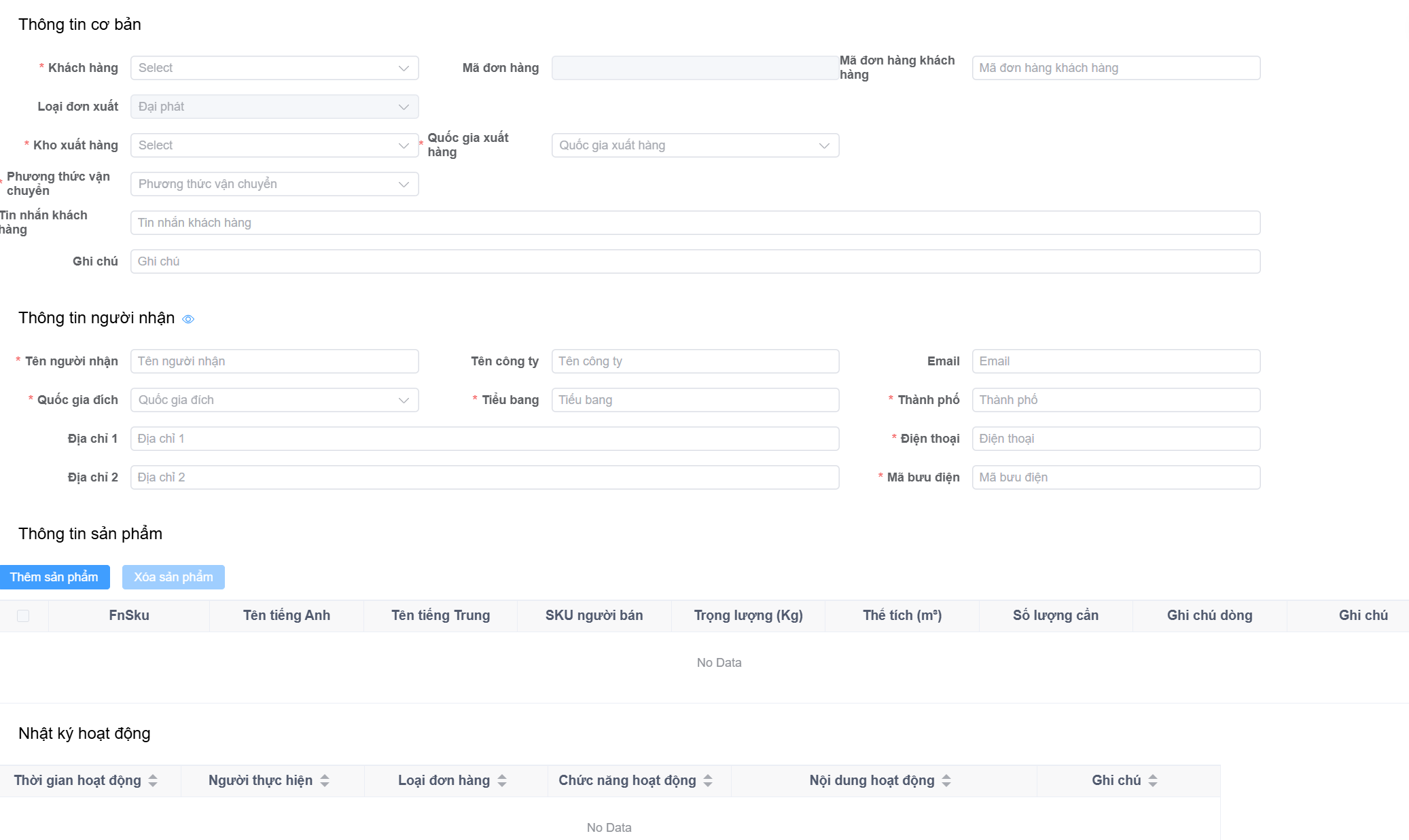Click the Xóa sản phẩm button
Viewport: 1409px width, 840px height.
tap(173, 577)
